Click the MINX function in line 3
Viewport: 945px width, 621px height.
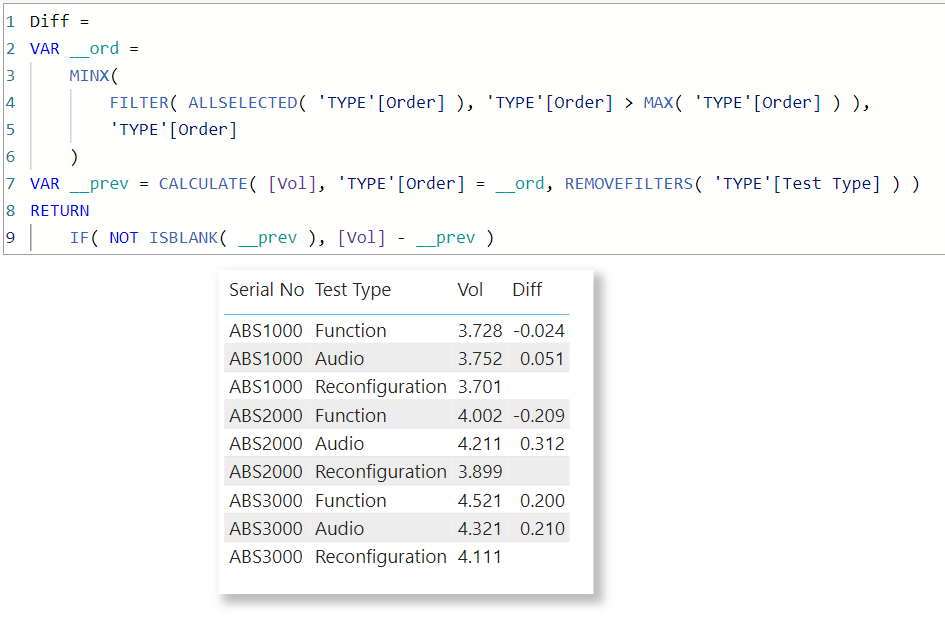point(89,76)
